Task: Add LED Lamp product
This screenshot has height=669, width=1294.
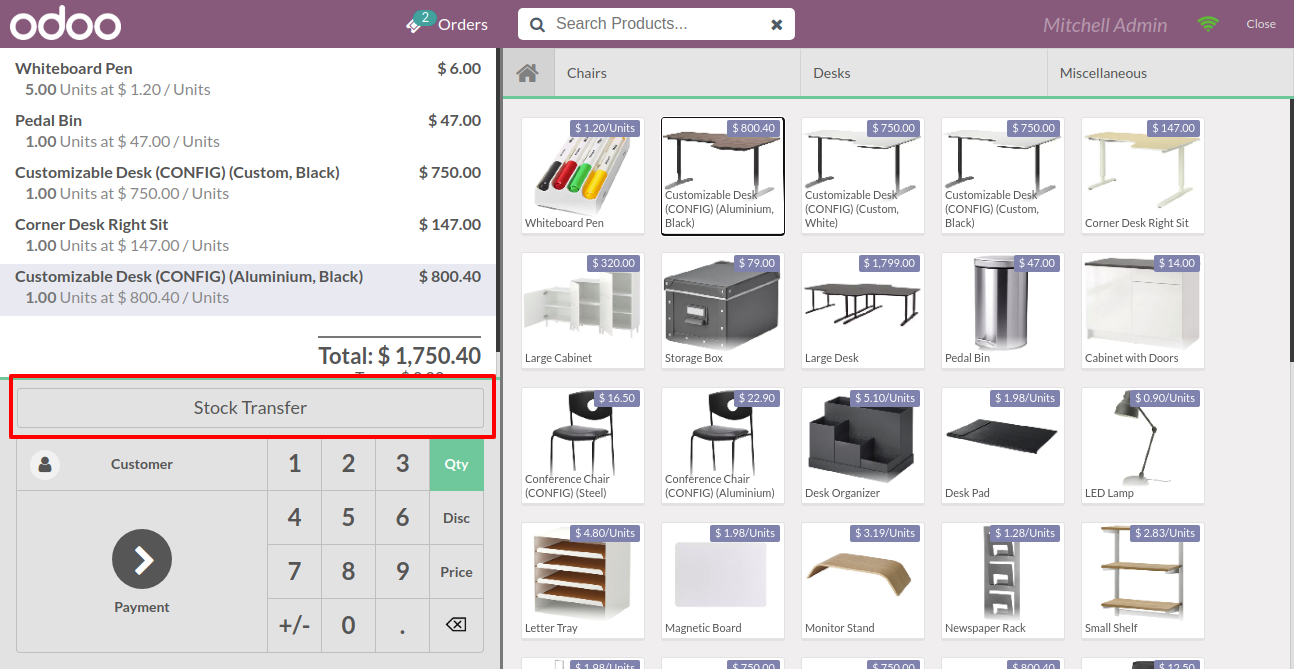Action: click(1143, 446)
